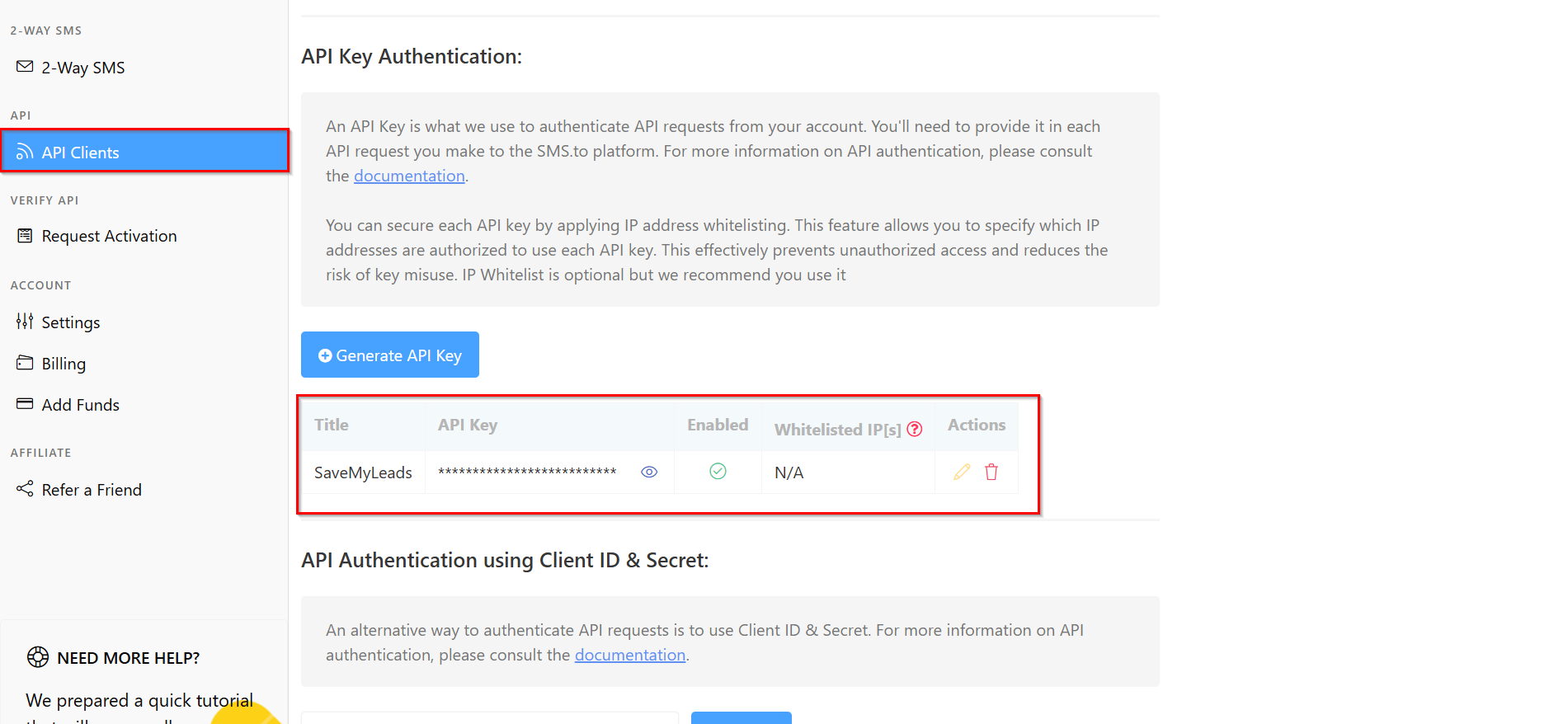Delete the SaveMyLeads API key via trash icon
Screen dimensions: 1568x724
[991, 472]
